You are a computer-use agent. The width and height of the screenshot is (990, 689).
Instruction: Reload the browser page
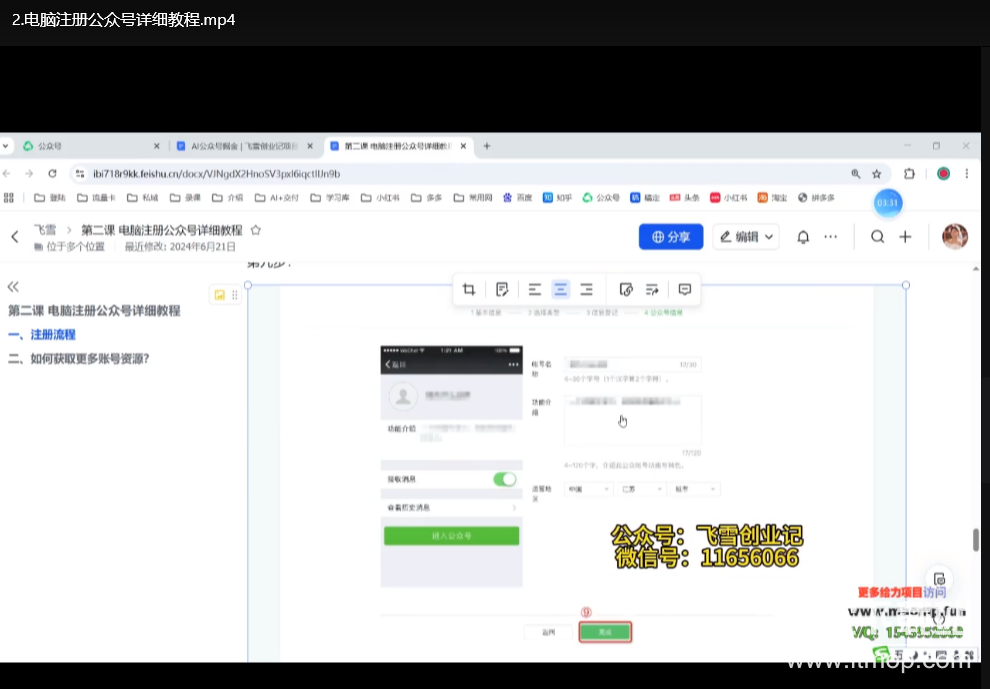coord(52,174)
